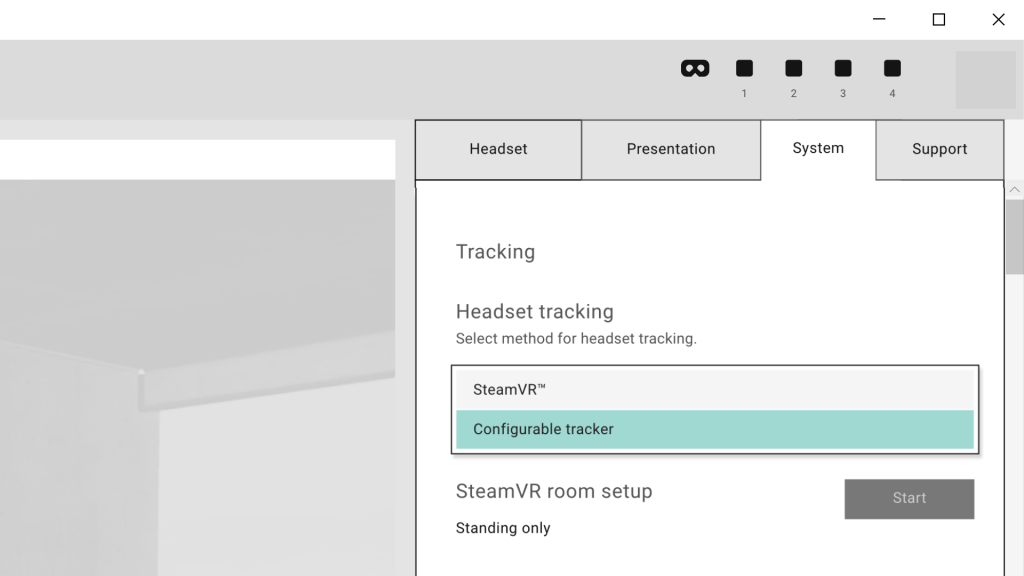Screen dimensions: 1024x576
Task: Select tracking device status icon 4
Action: [x=892, y=69]
